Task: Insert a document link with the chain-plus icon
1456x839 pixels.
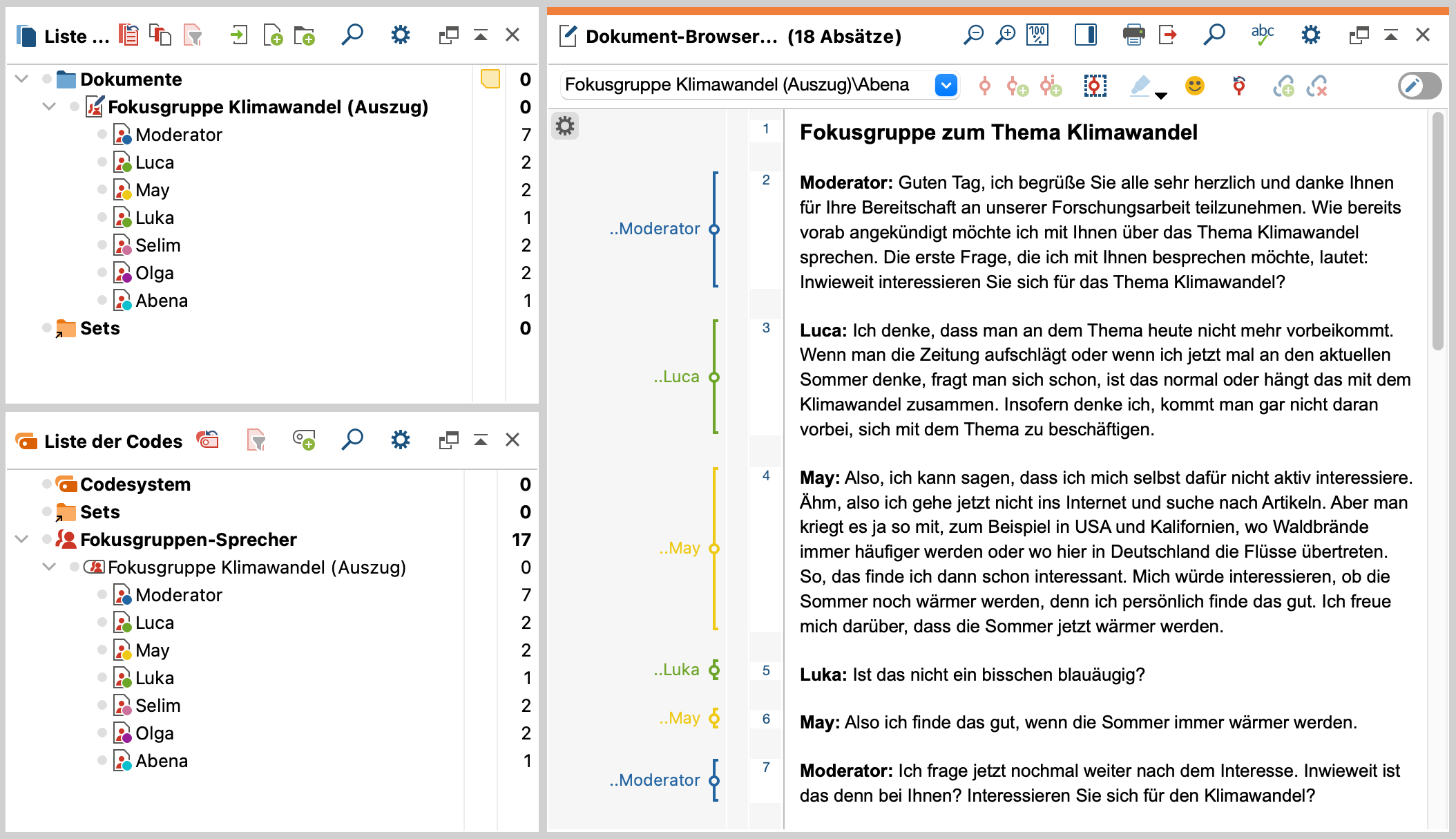Action: pyautogui.click(x=1284, y=86)
